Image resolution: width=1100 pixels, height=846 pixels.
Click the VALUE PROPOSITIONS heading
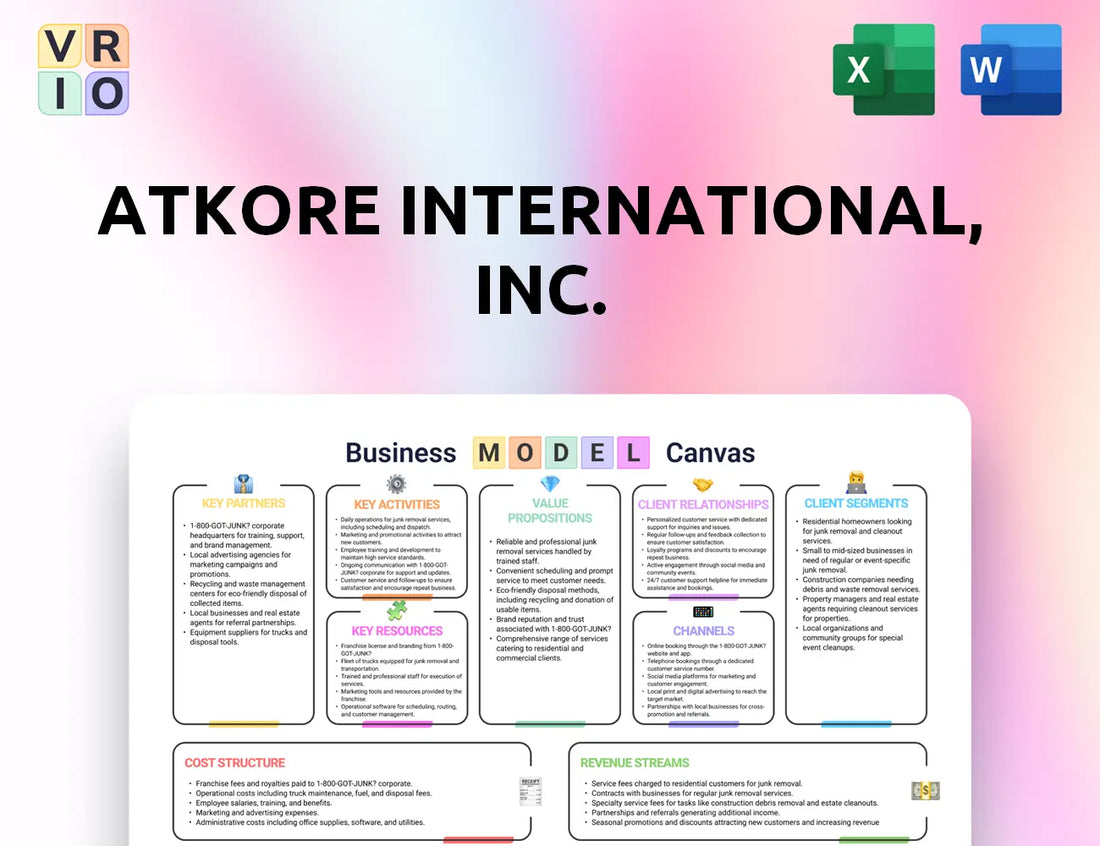pyautogui.click(x=550, y=511)
